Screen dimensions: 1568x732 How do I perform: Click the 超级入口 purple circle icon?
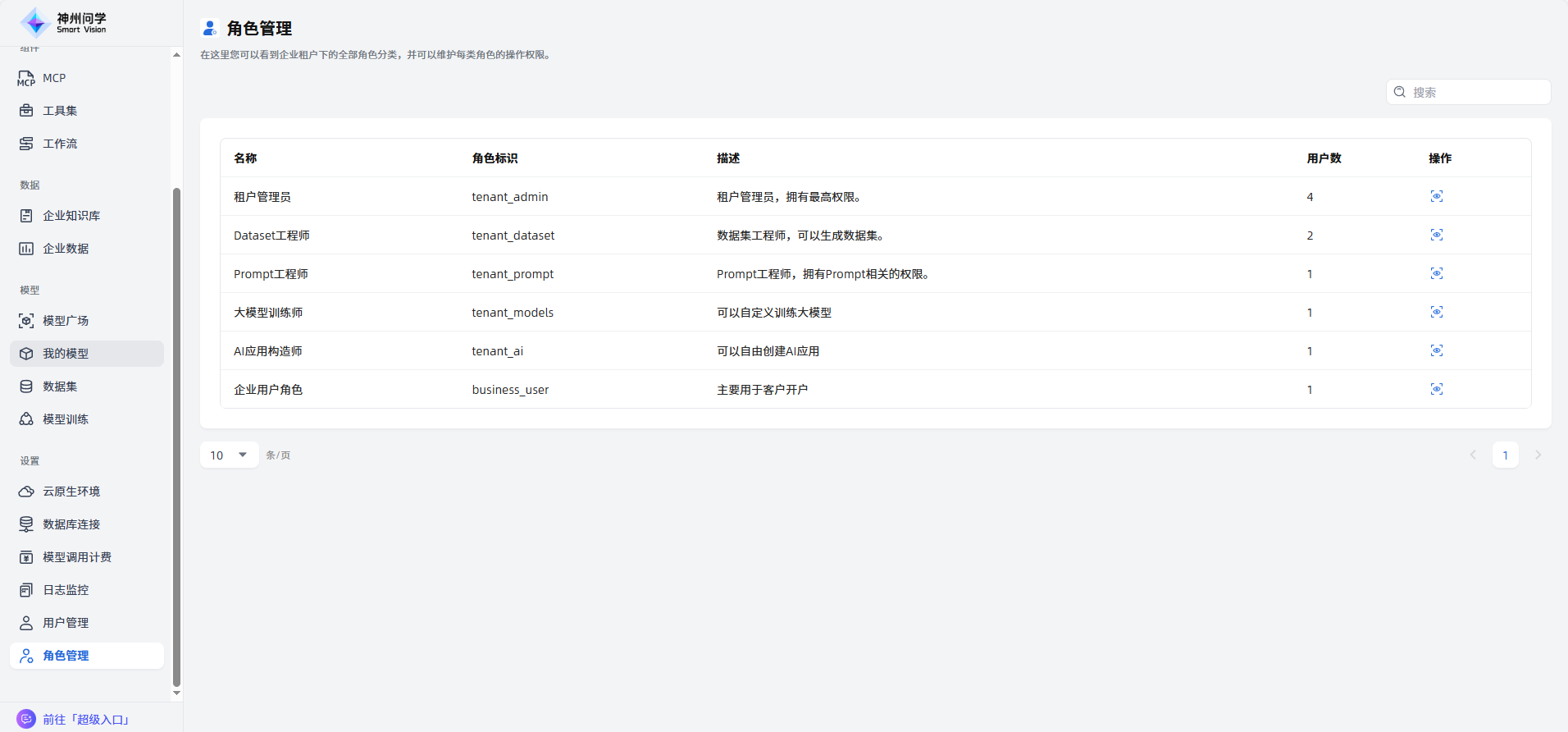(26, 719)
